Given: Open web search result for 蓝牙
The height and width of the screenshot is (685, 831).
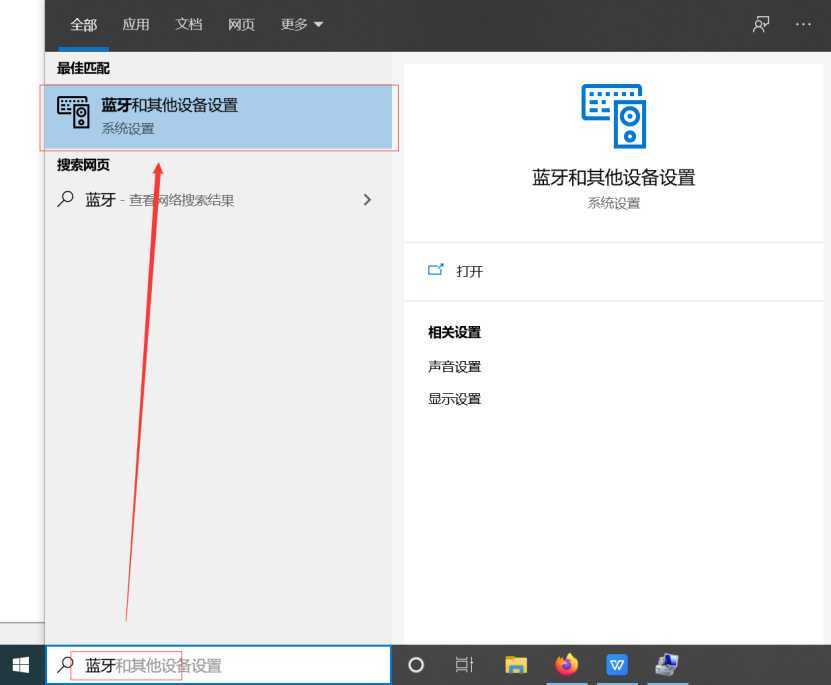Looking at the screenshot, I should coord(218,200).
